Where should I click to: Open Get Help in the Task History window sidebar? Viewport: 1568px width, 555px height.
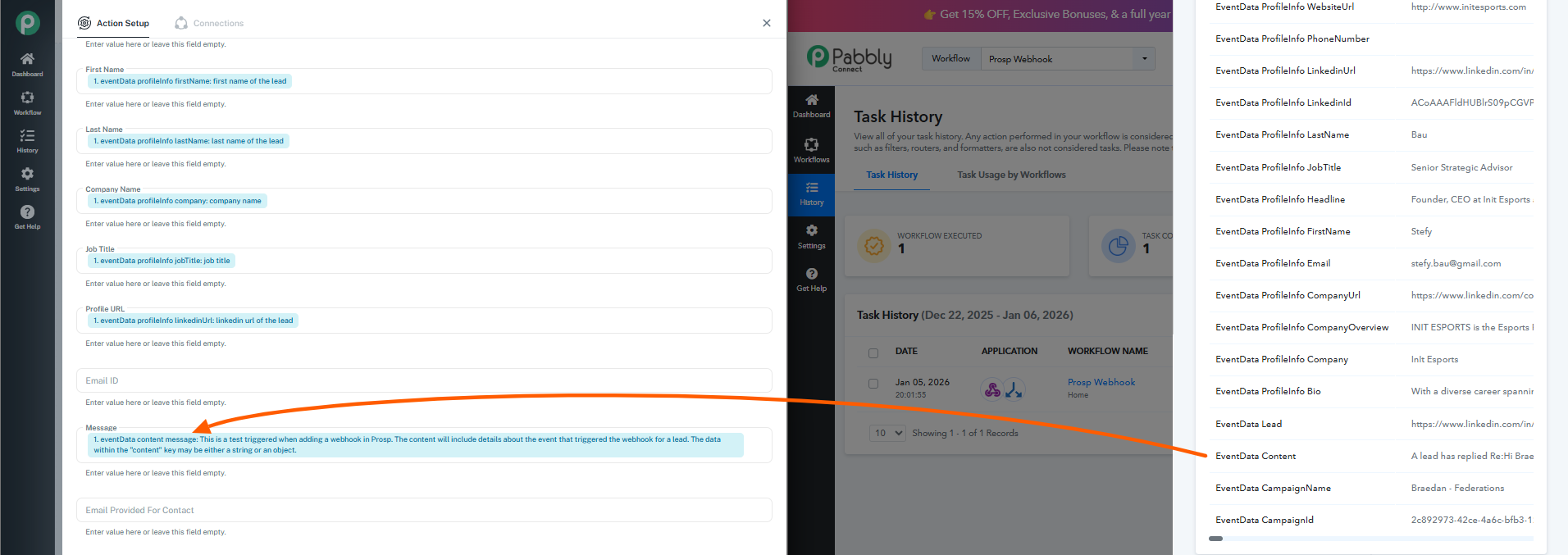click(811, 280)
